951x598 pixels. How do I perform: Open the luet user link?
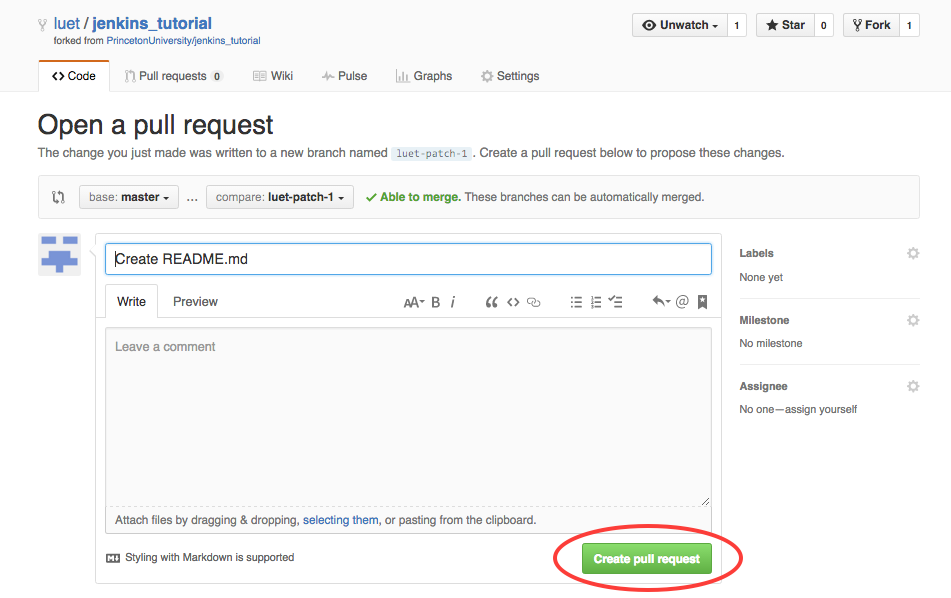tap(67, 24)
